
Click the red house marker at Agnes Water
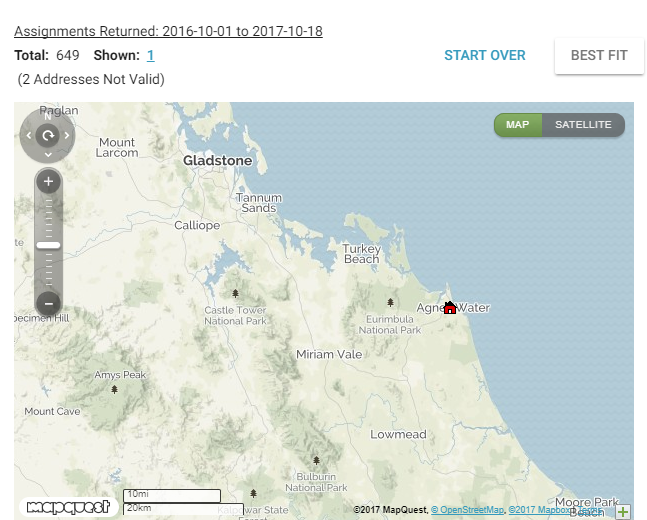[x=450, y=307]
